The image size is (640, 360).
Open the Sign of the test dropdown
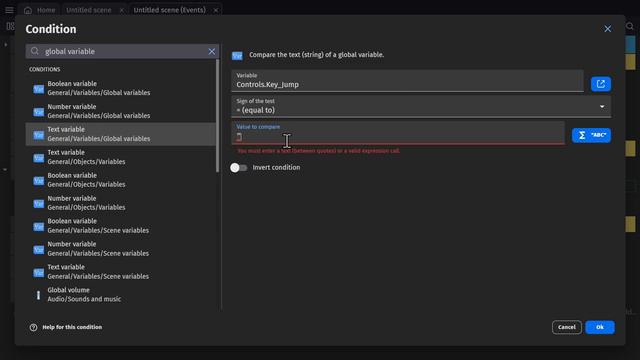[x=421, y=107]
